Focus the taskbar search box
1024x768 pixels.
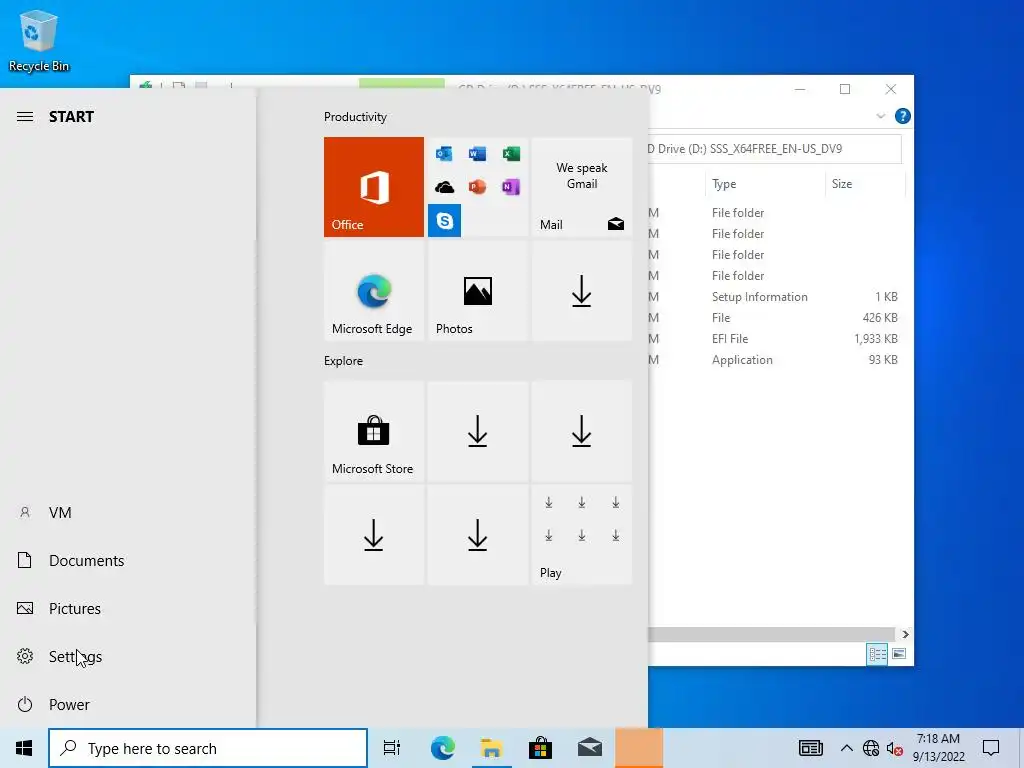pyautogui.click(x=208, y=748)
